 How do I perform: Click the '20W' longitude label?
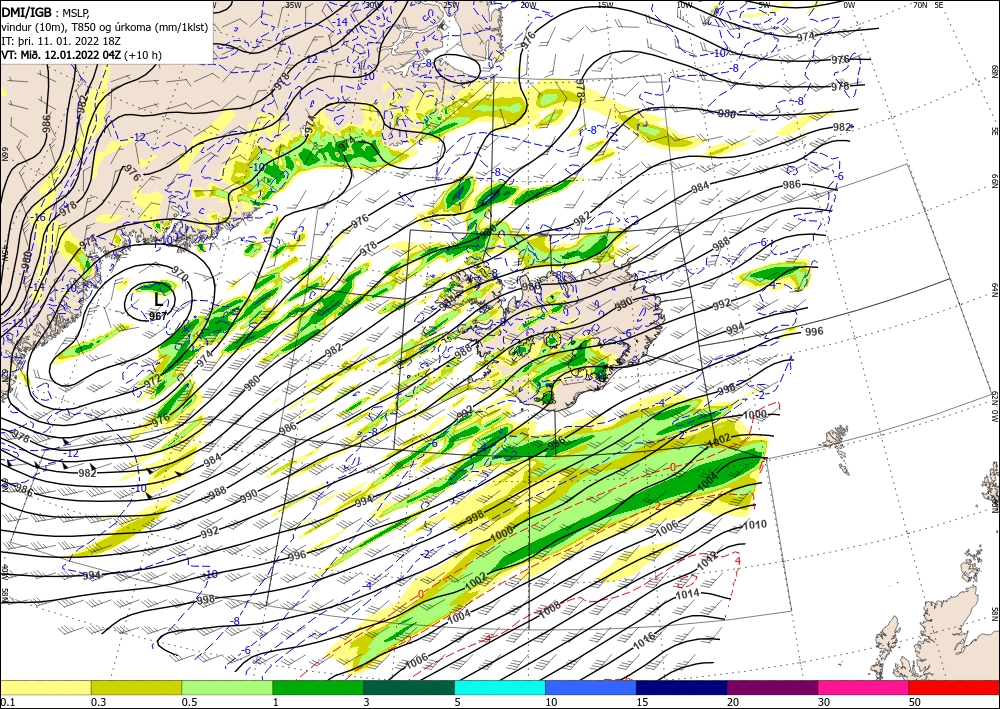528,5
